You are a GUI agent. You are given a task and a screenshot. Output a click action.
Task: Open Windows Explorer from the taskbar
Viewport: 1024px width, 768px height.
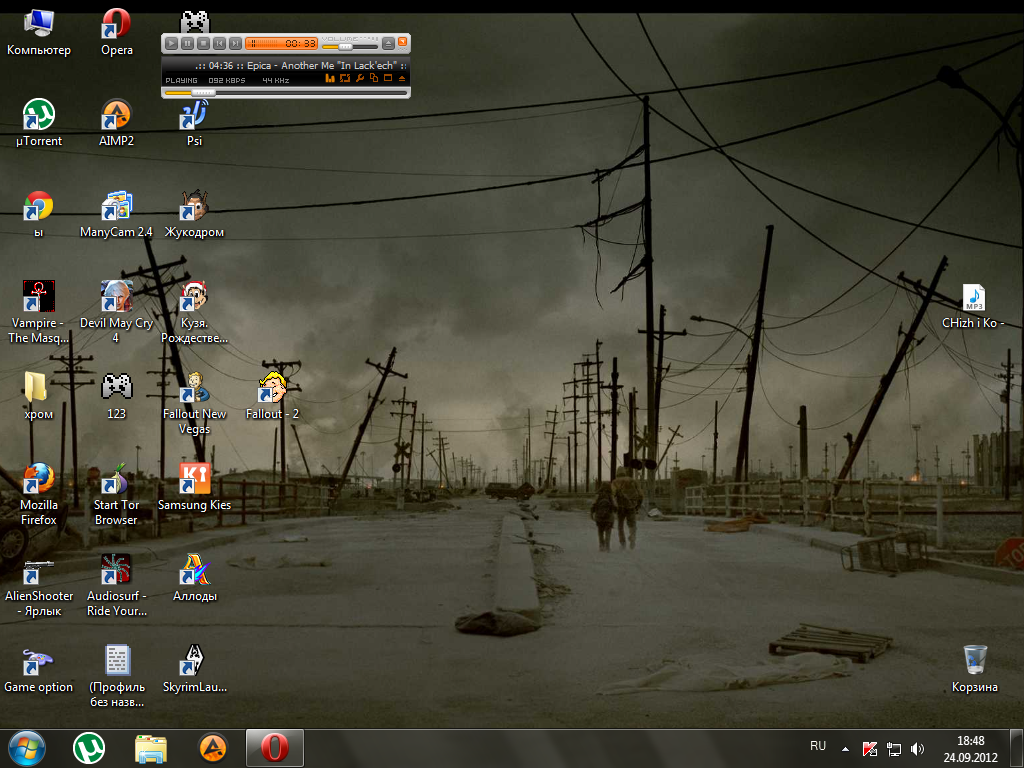[151, 748]
